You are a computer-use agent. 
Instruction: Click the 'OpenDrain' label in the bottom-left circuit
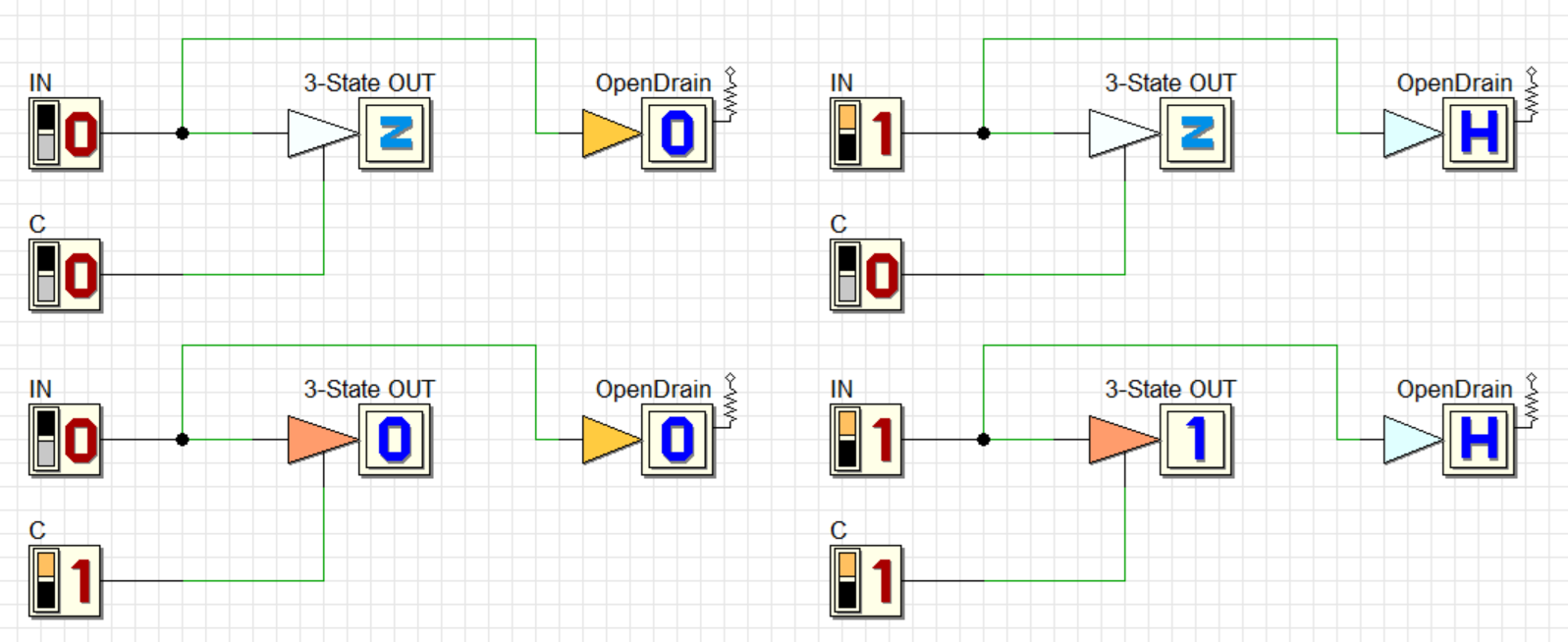coord(654,390)
